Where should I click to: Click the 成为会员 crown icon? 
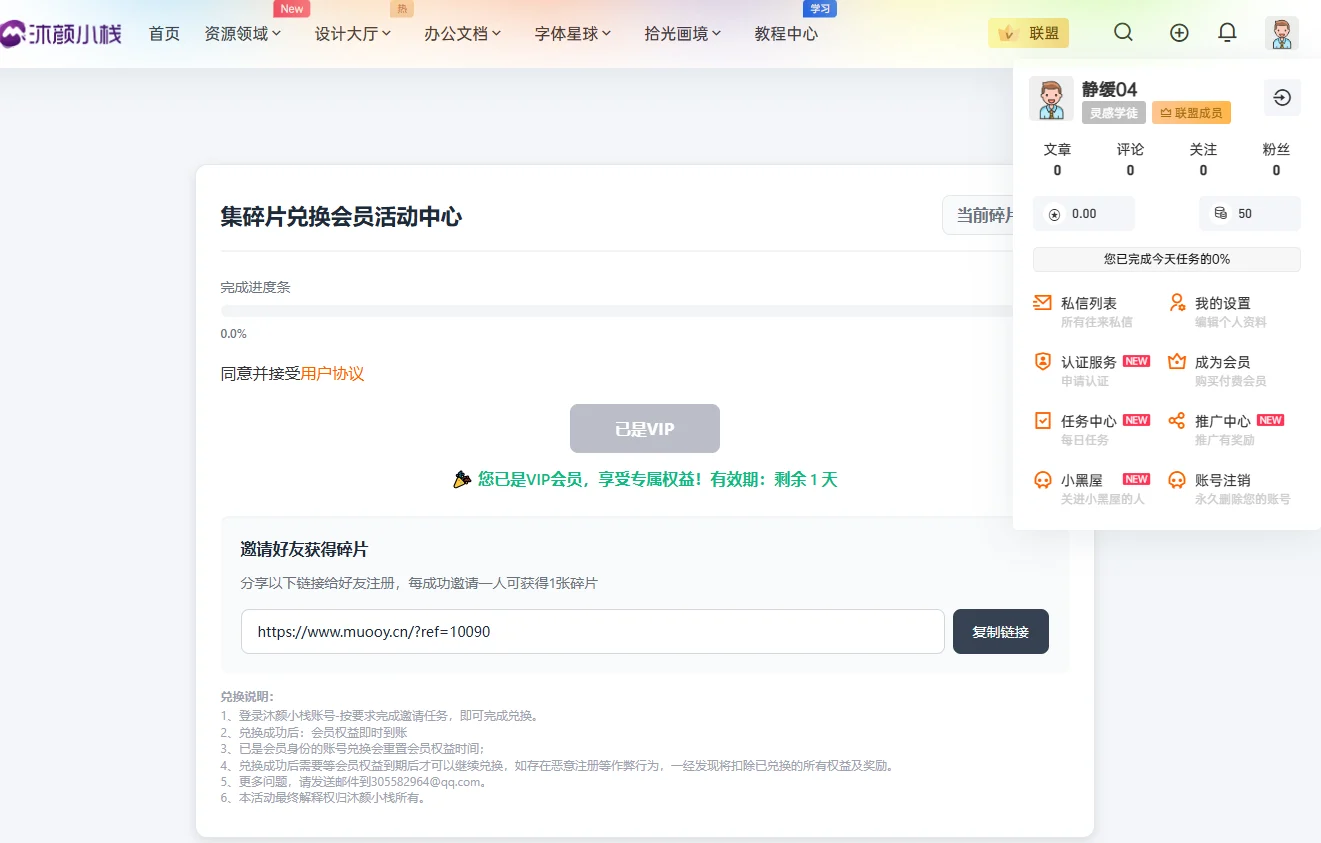(1177, 362)
